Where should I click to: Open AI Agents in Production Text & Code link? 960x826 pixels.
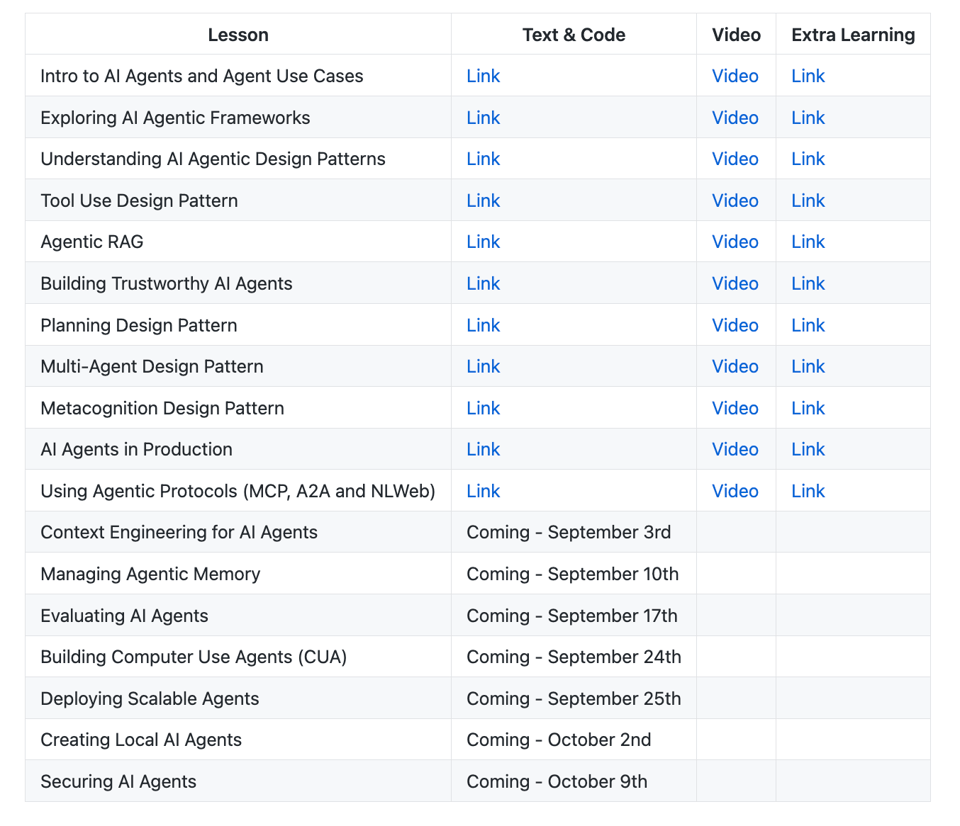click(x=483, y=450)
